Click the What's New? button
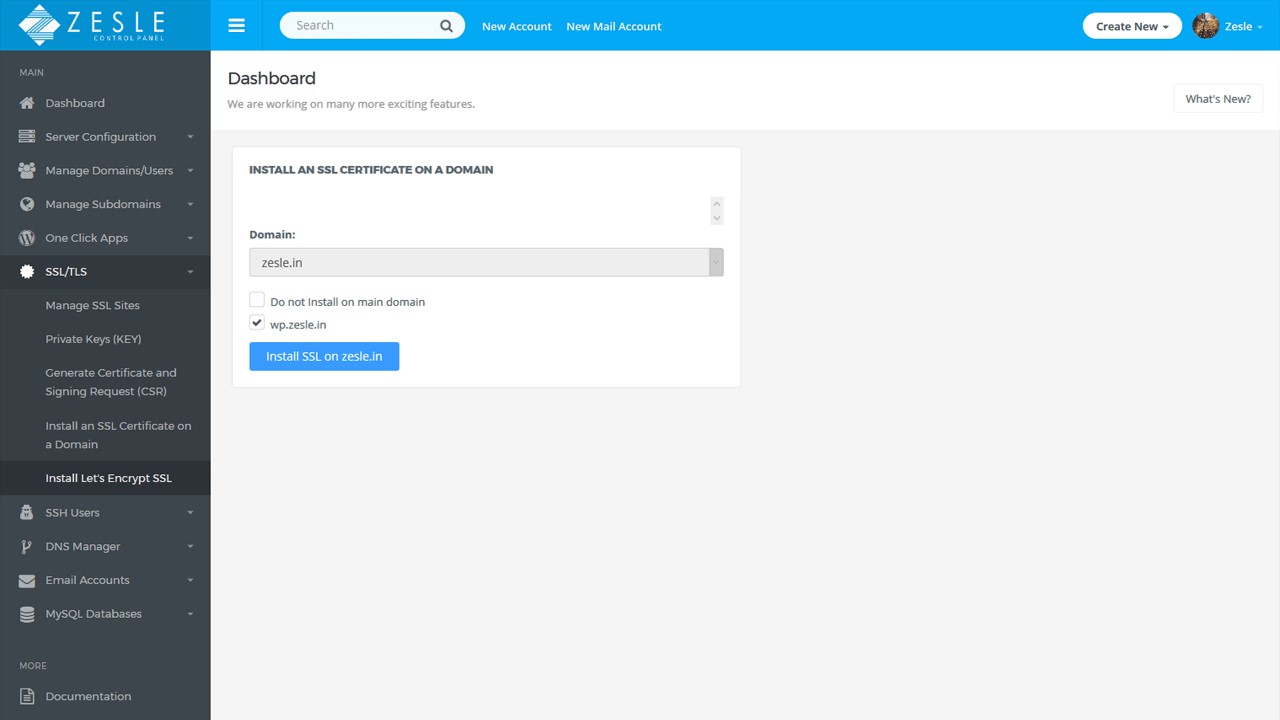This screenshot has height=720, width=1280. tap(1218, 98)
